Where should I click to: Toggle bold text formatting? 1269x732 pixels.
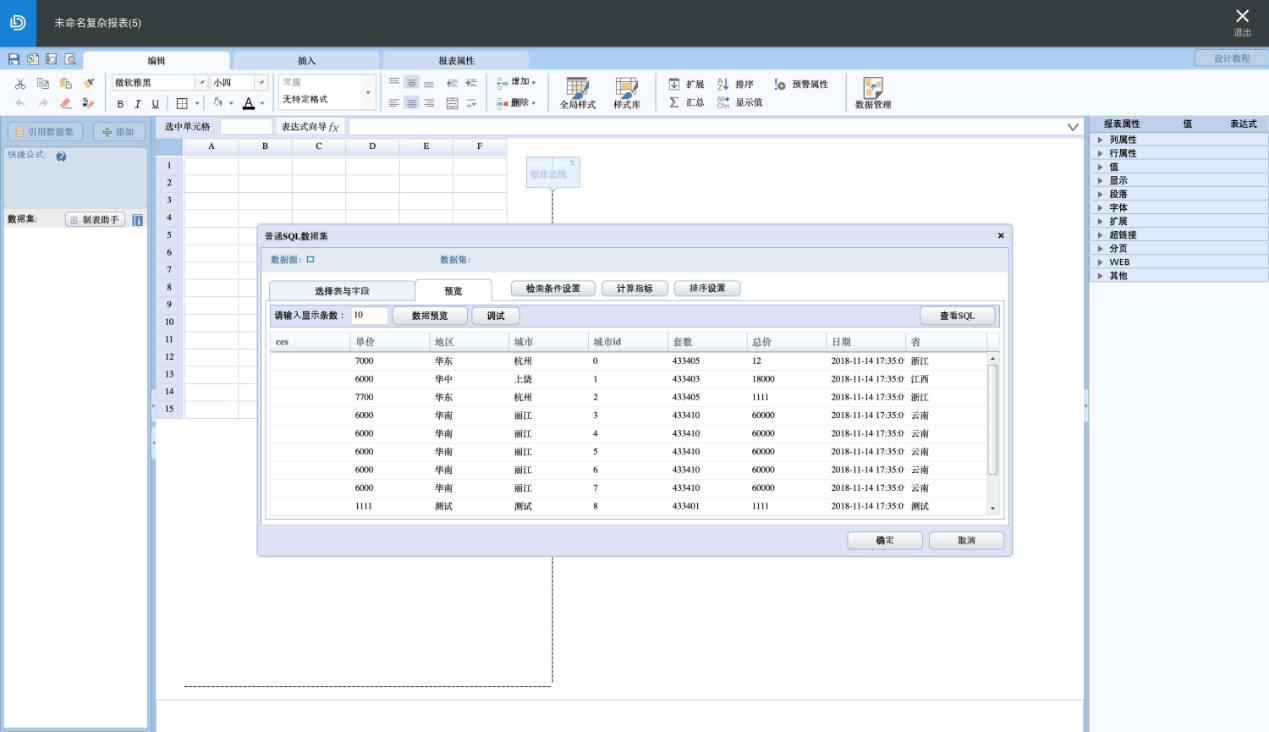tap(121, 104)
